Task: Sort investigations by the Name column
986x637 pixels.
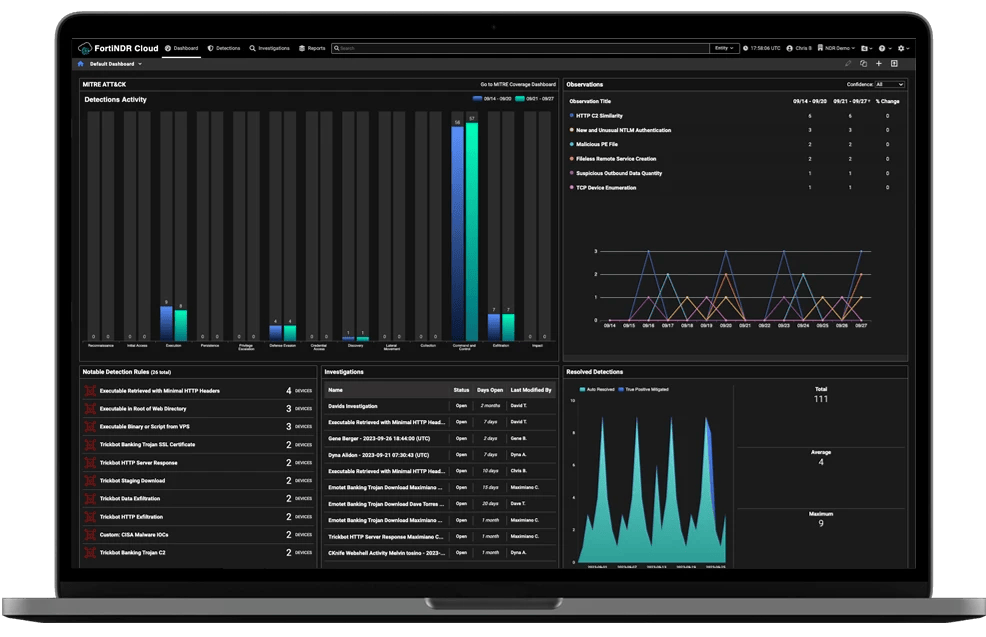Action: 335,391
